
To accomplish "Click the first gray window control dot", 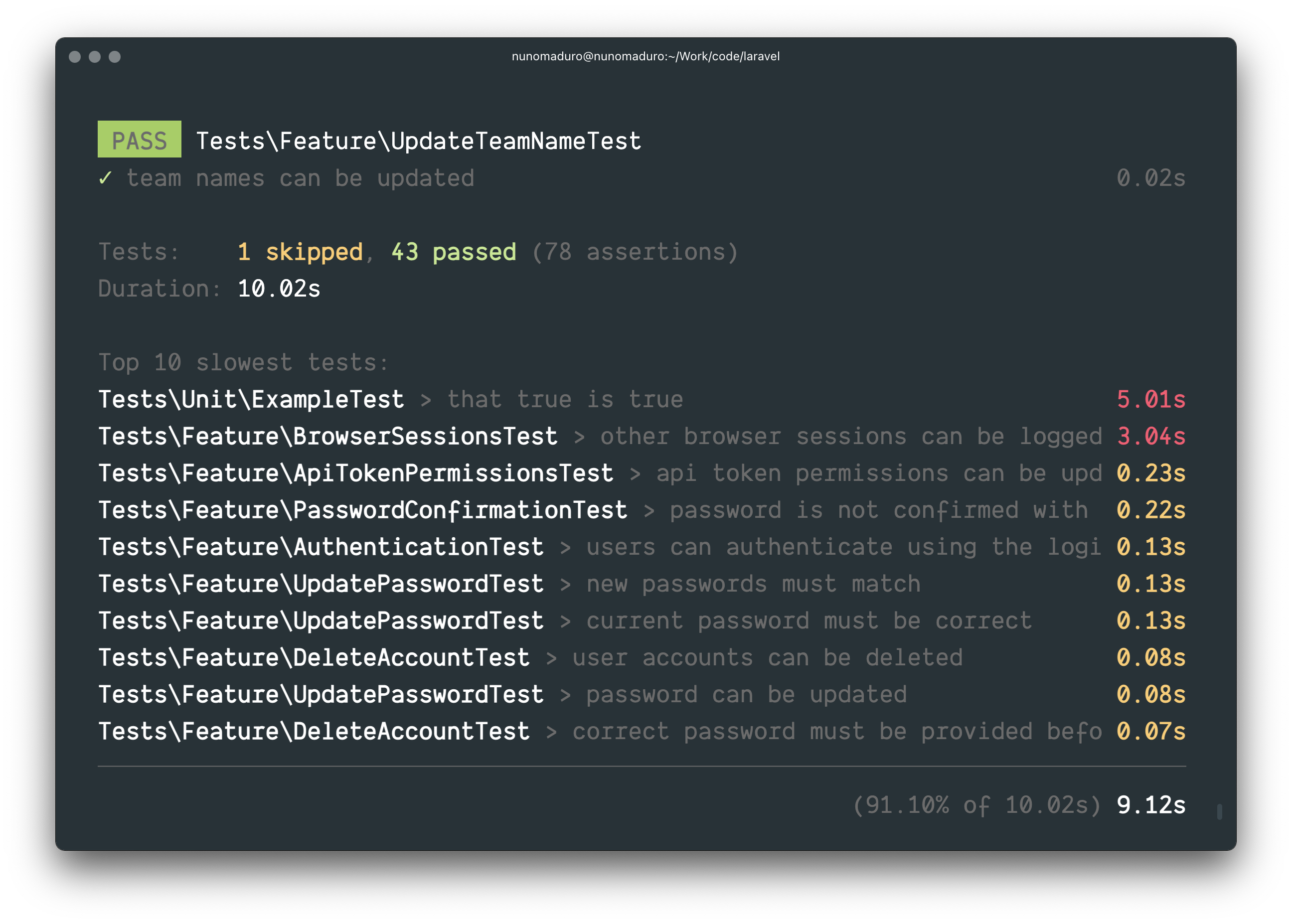I will [x=75, y=56].
